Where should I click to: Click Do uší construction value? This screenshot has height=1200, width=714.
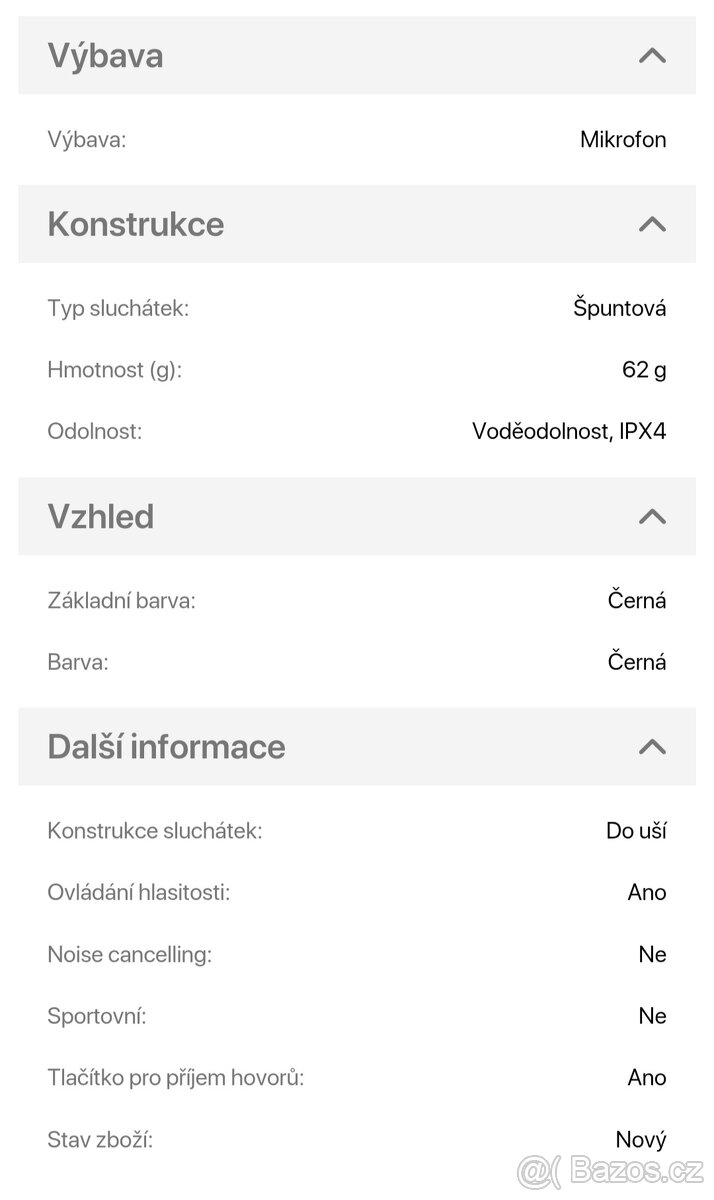click(634, 830)
